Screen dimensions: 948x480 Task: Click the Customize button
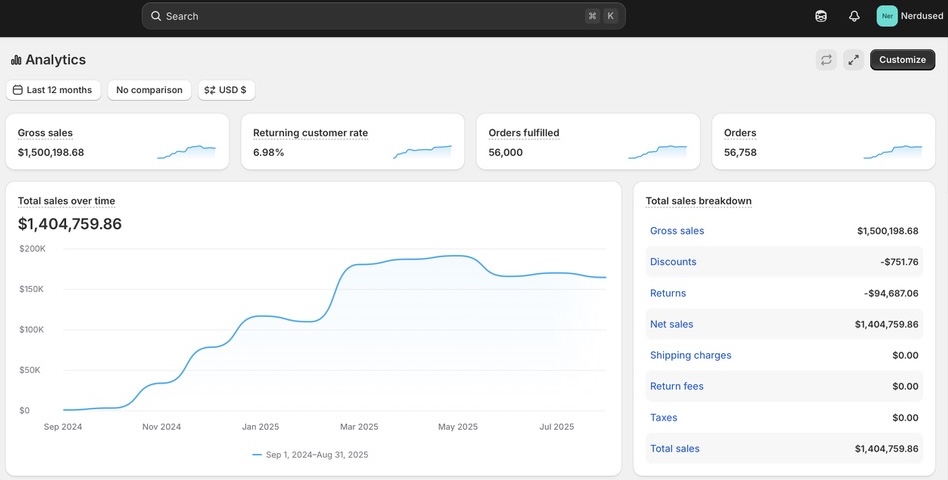pos(902,60)
